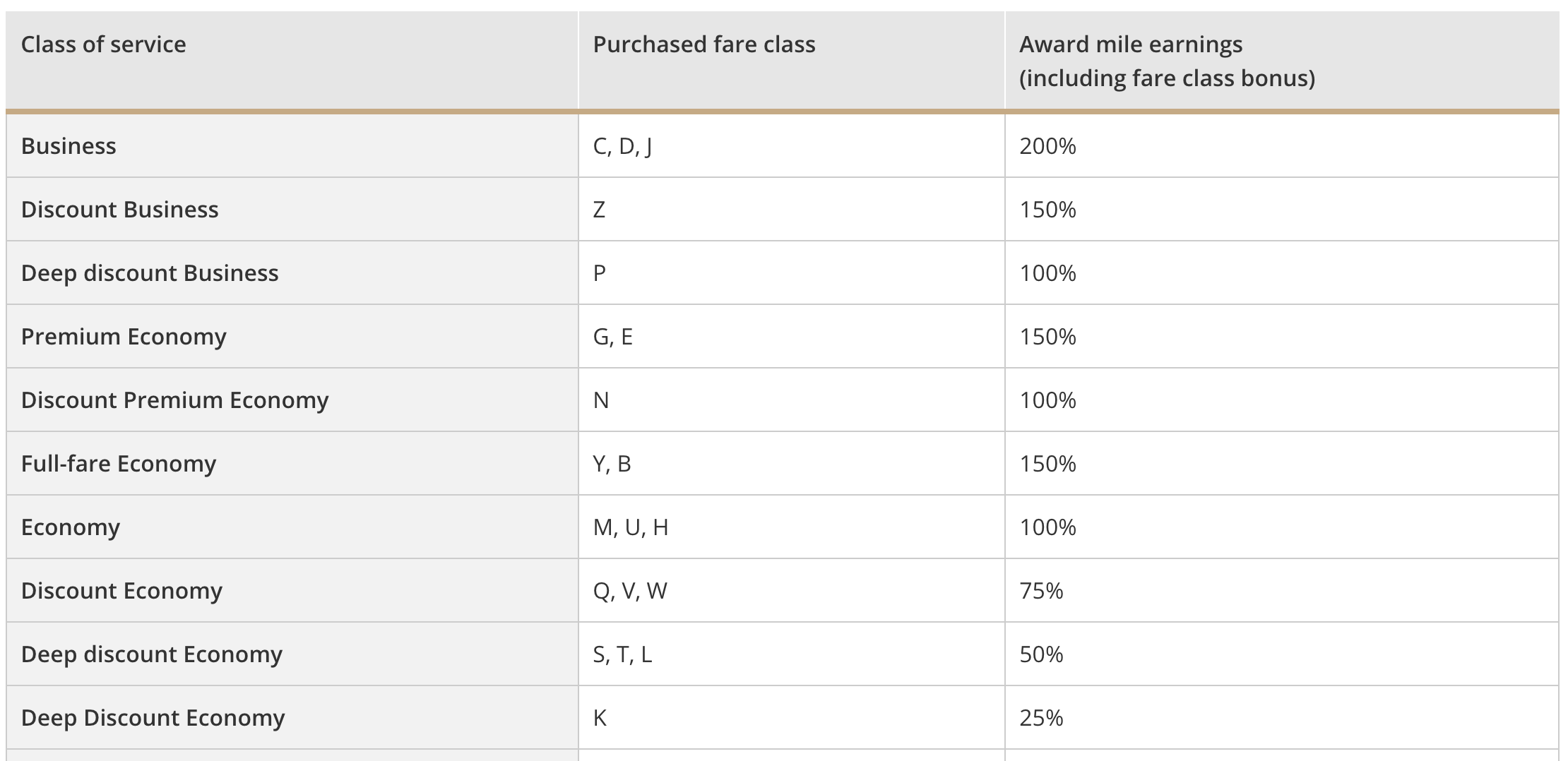Click the Business row label
Screen dimensions: 1568x761
pyautogui.click(x=69, y=146)
